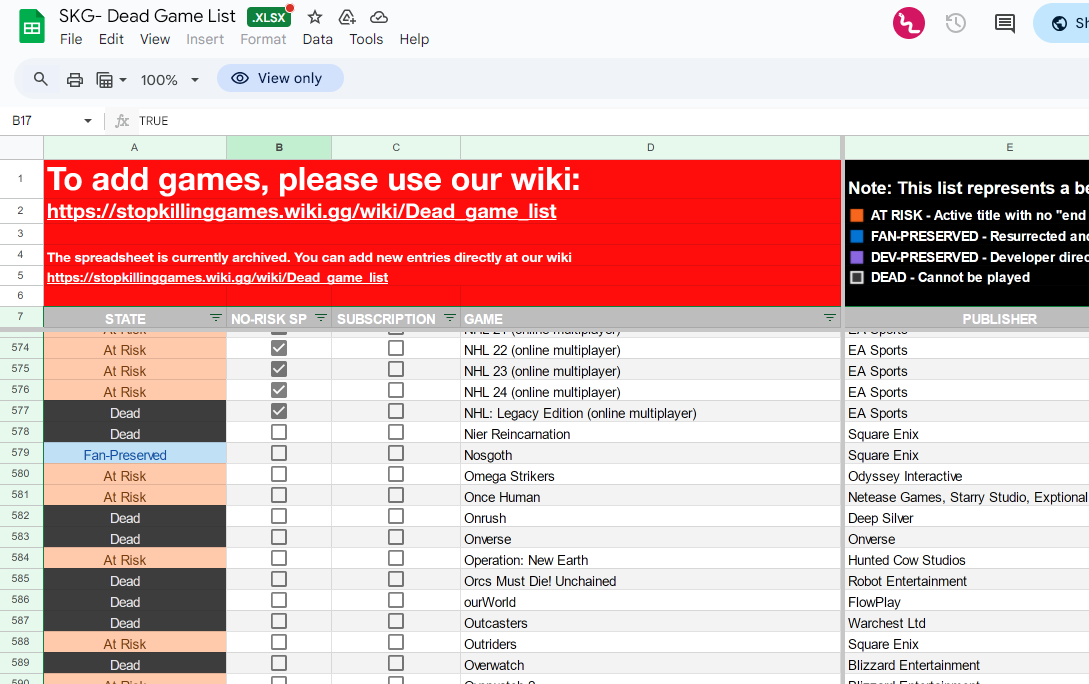Viewport: 1089px width, 684px height.
Task: Select the ourWorld game cell
Action: [651, 601]
